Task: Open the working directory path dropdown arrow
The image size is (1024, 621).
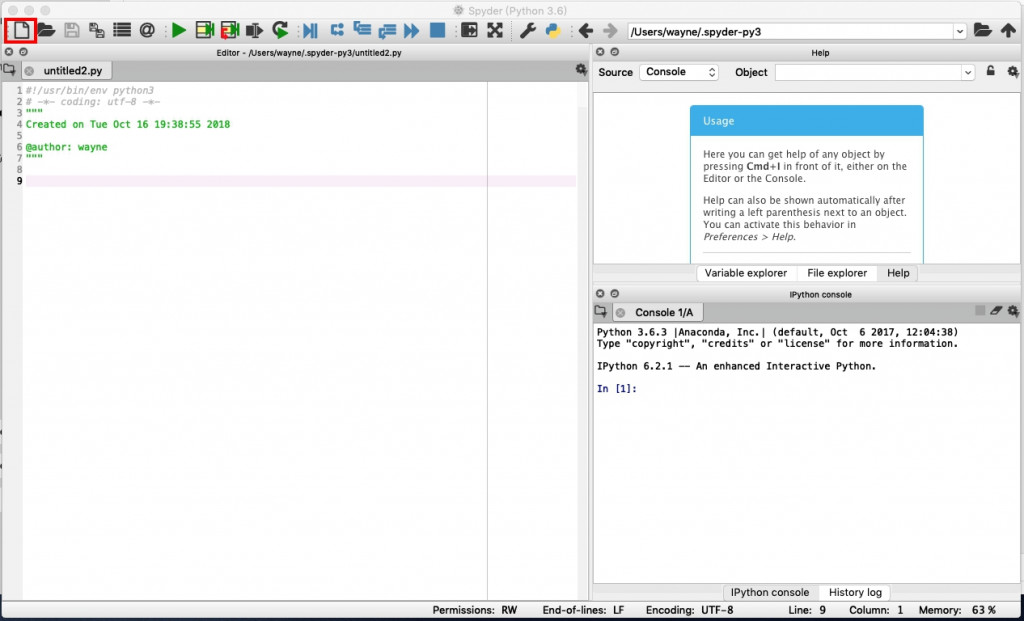Action: pyautogui.click(x=959, y=31)
